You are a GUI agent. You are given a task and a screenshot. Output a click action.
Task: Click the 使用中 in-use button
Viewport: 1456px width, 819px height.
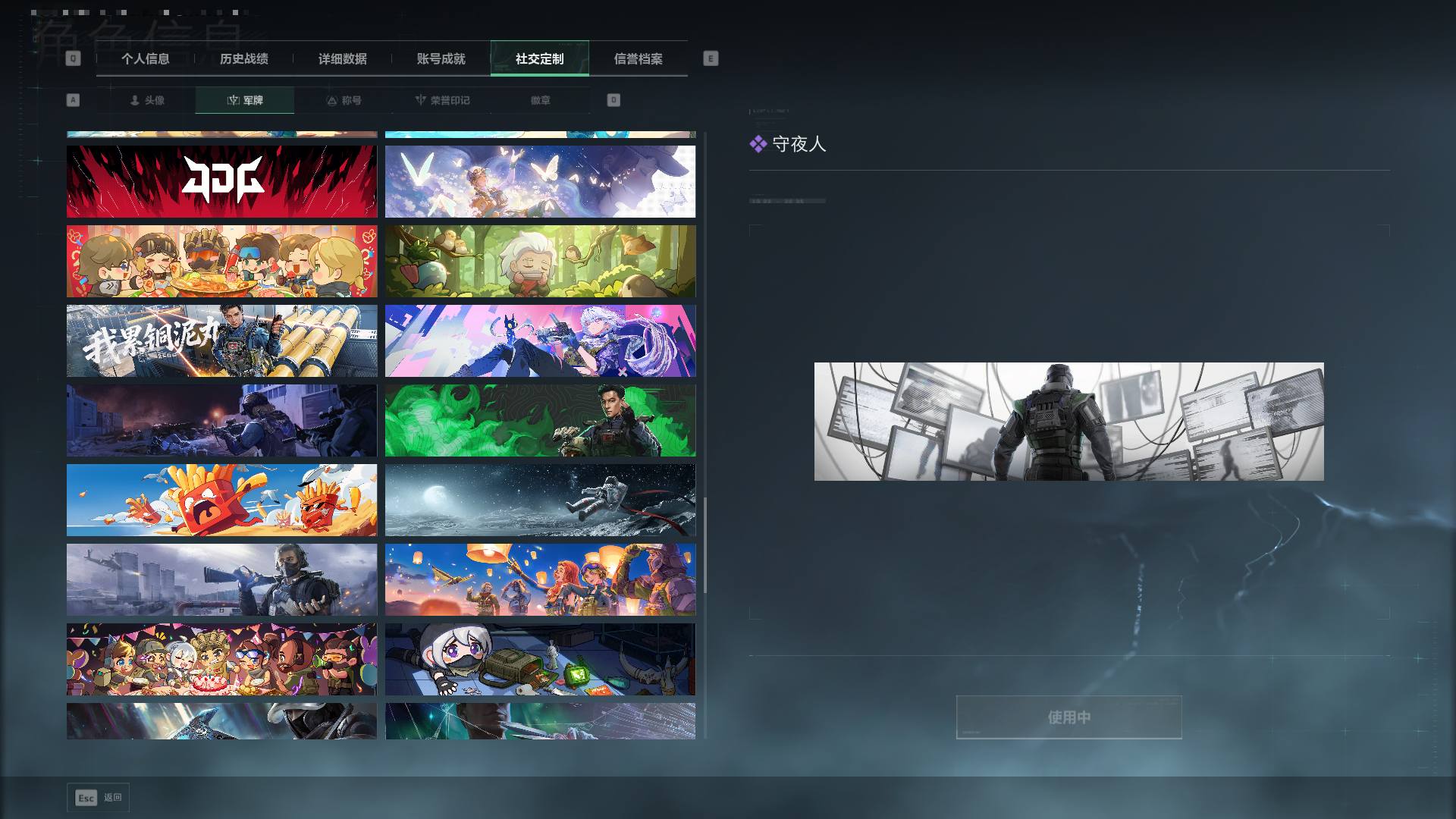click(1068, 717)
